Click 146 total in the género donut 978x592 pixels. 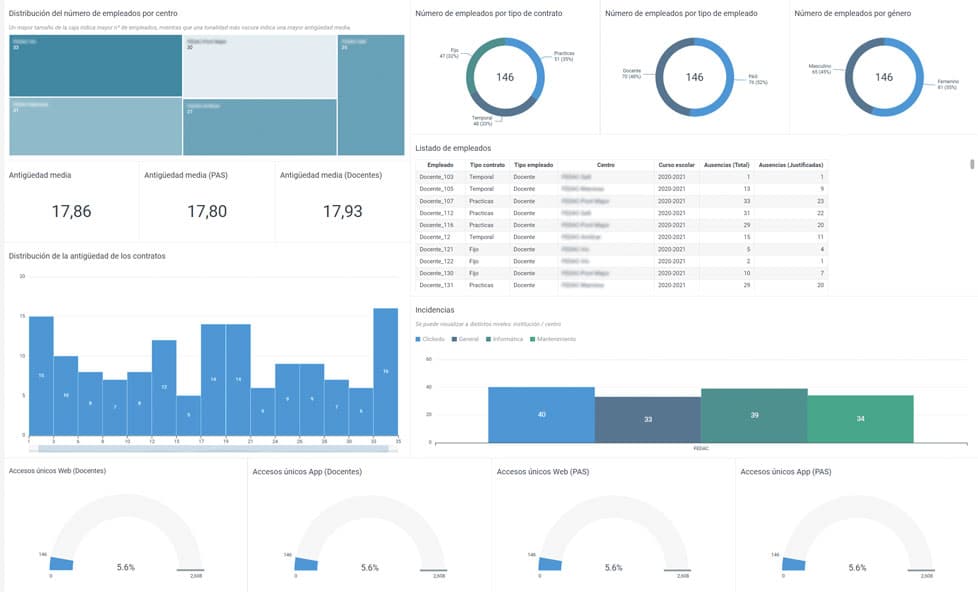[x=884, y=77]
